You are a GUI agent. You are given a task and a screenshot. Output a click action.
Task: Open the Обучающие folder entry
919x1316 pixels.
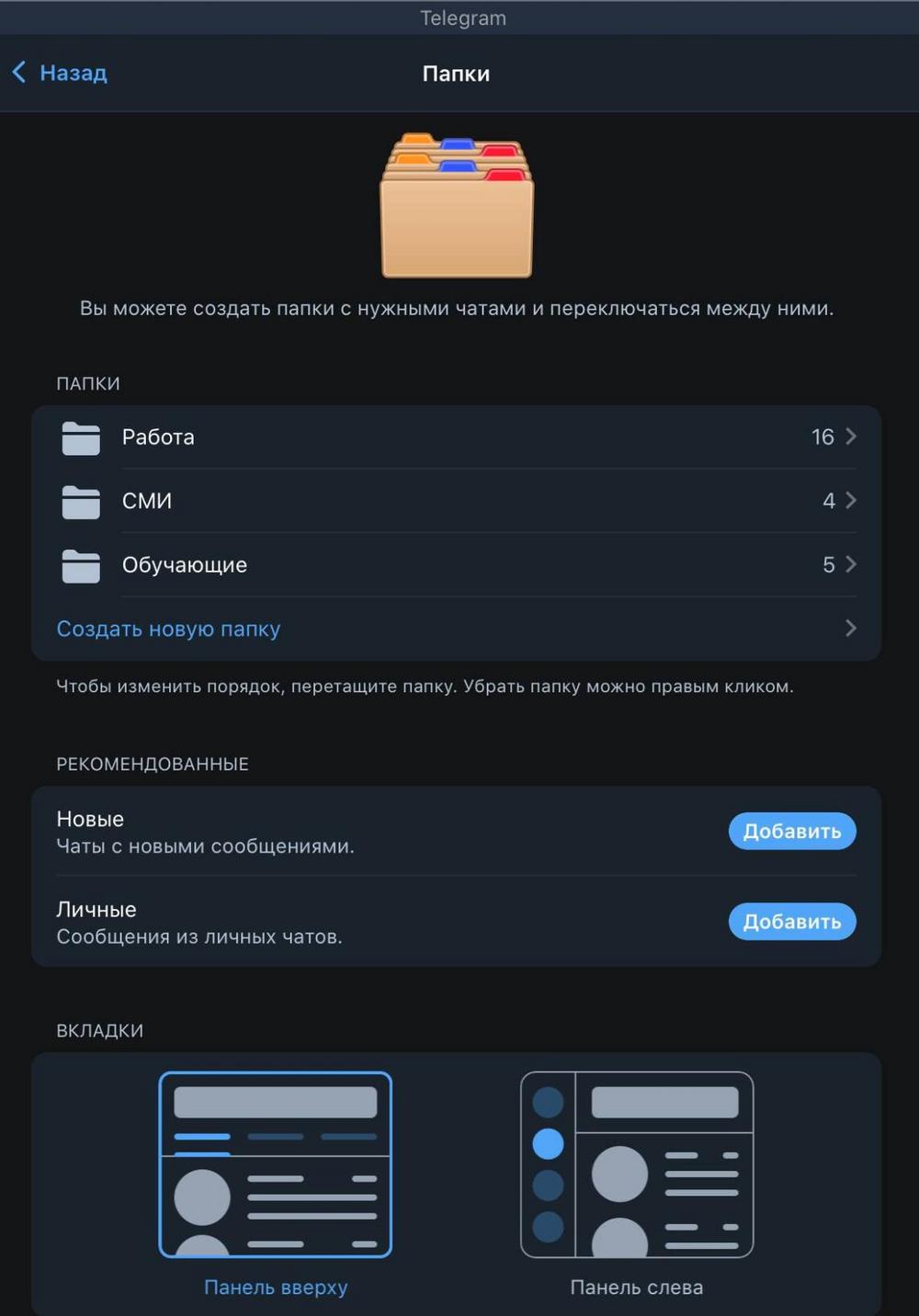coord(457,565)
